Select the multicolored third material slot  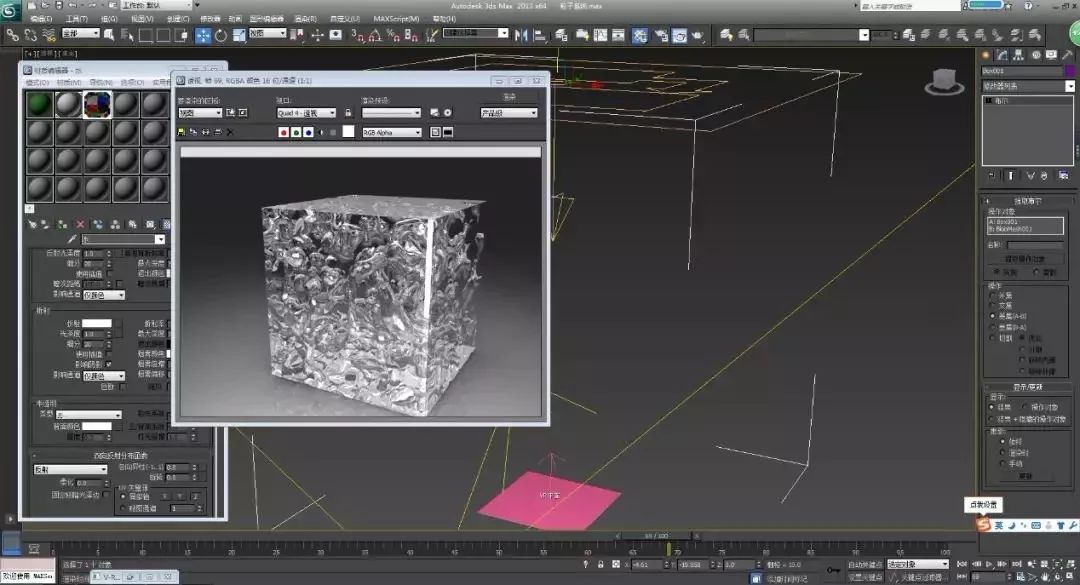pos(97,104)
